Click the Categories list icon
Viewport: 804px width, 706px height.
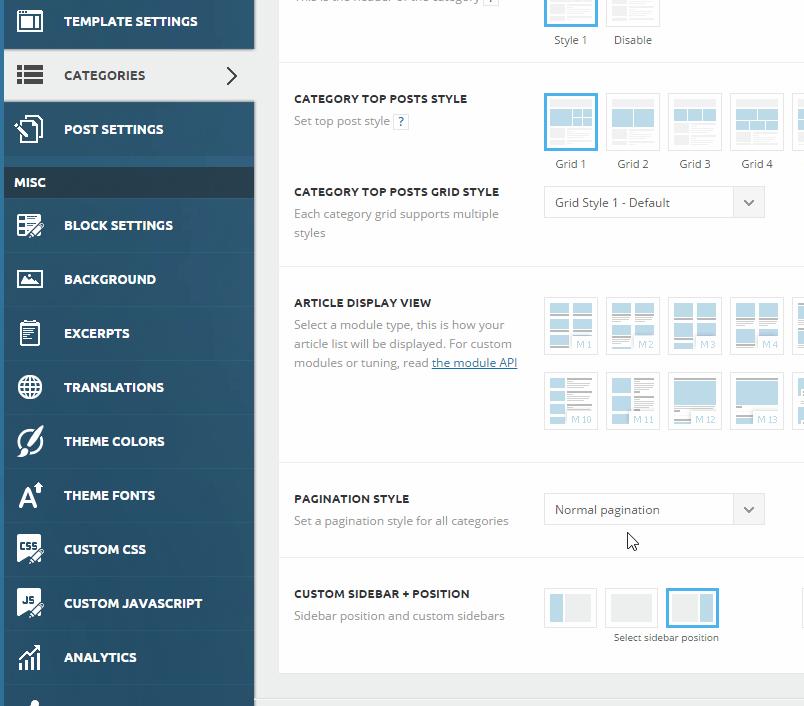click(x=30, y=75)
